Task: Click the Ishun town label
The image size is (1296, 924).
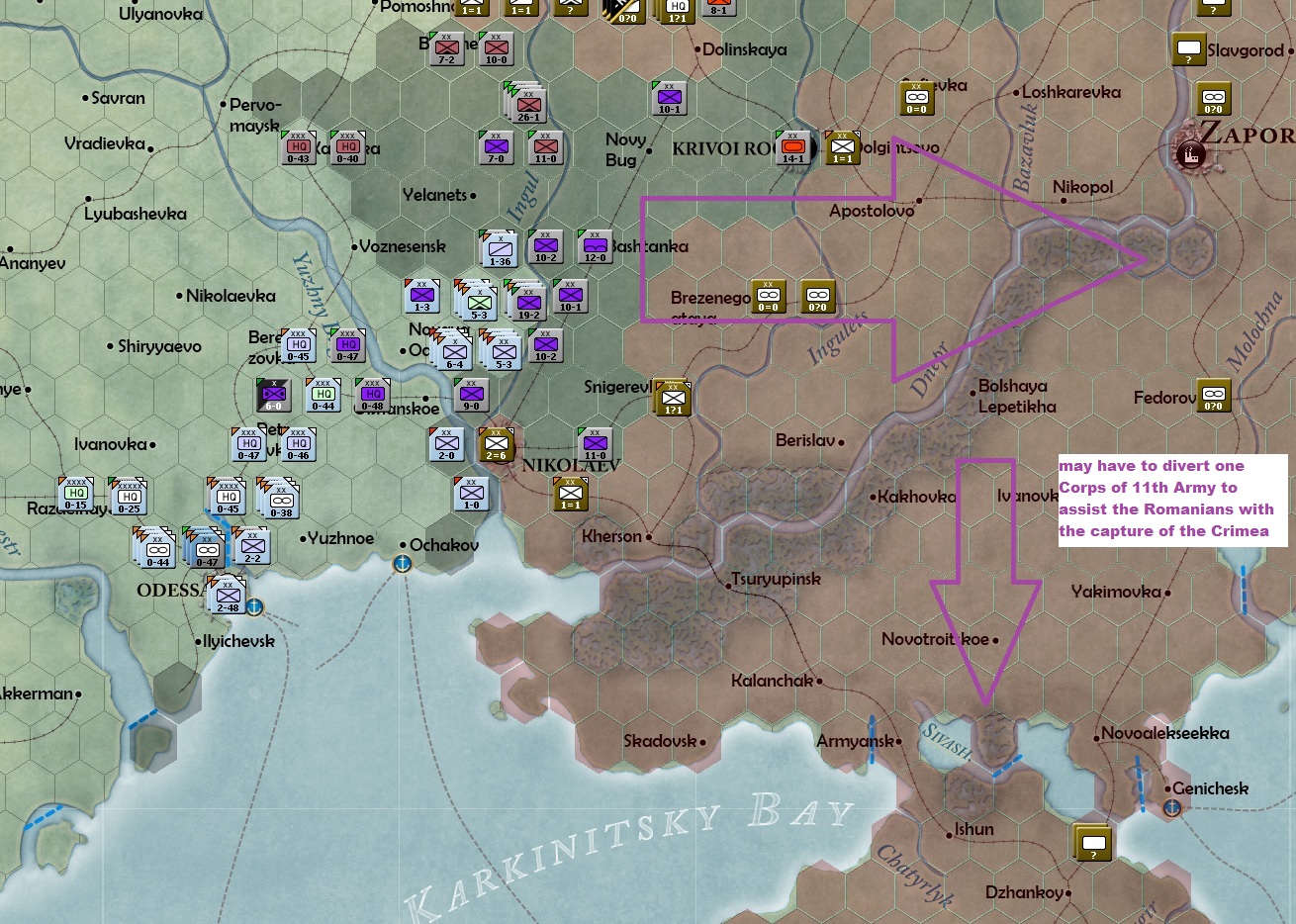Action: 973,829
